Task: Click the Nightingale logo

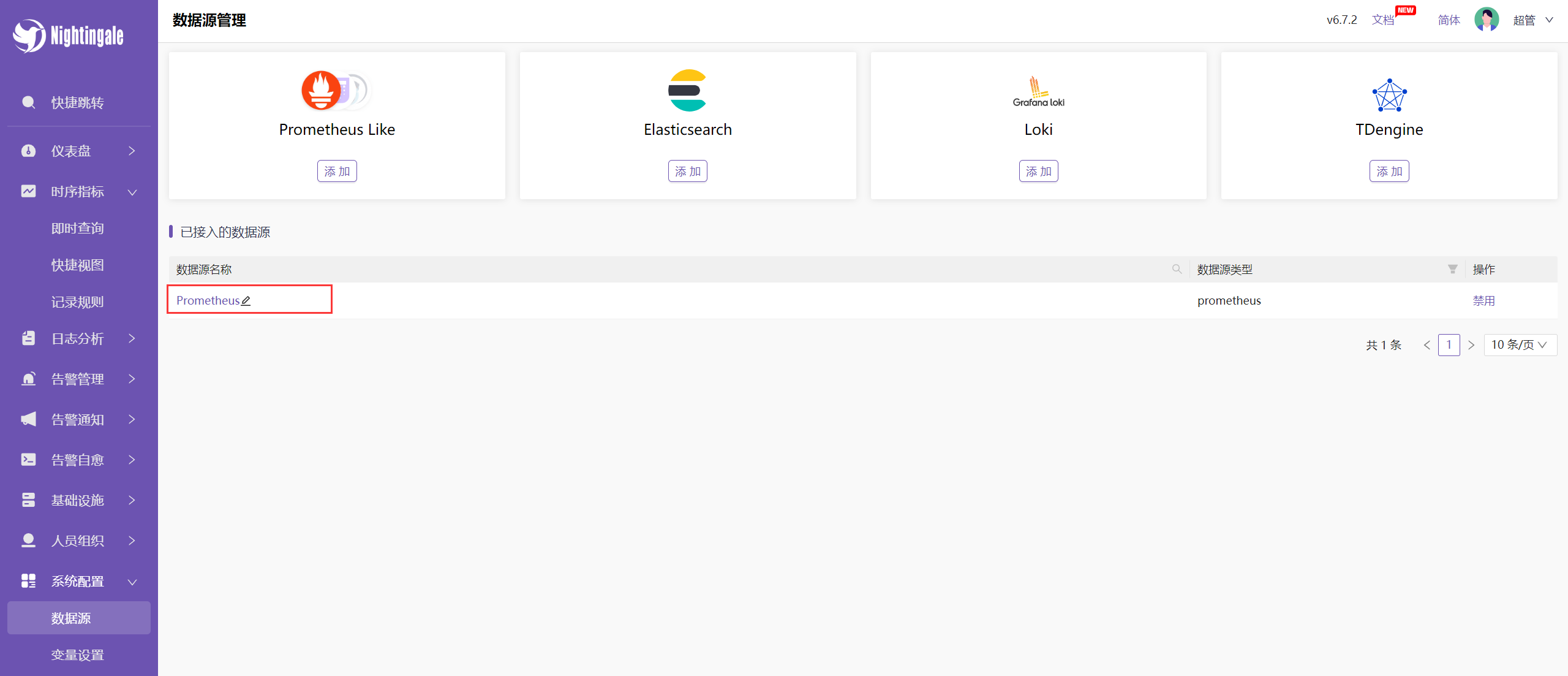Action: [x=68, y=36]
